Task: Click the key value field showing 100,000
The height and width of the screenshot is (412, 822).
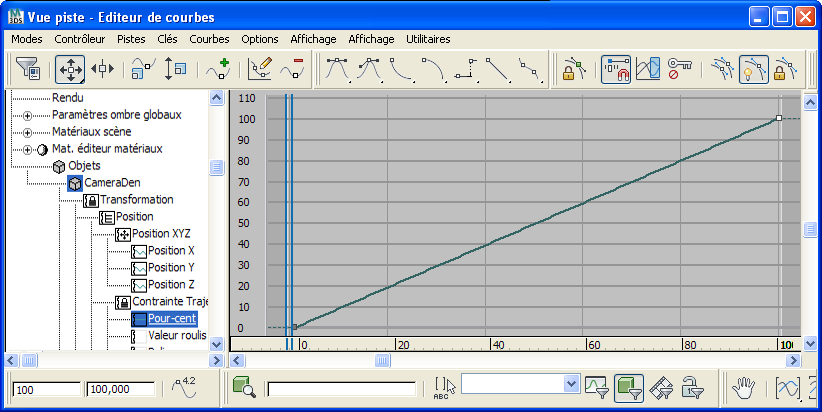Action: tap(121, 389)
